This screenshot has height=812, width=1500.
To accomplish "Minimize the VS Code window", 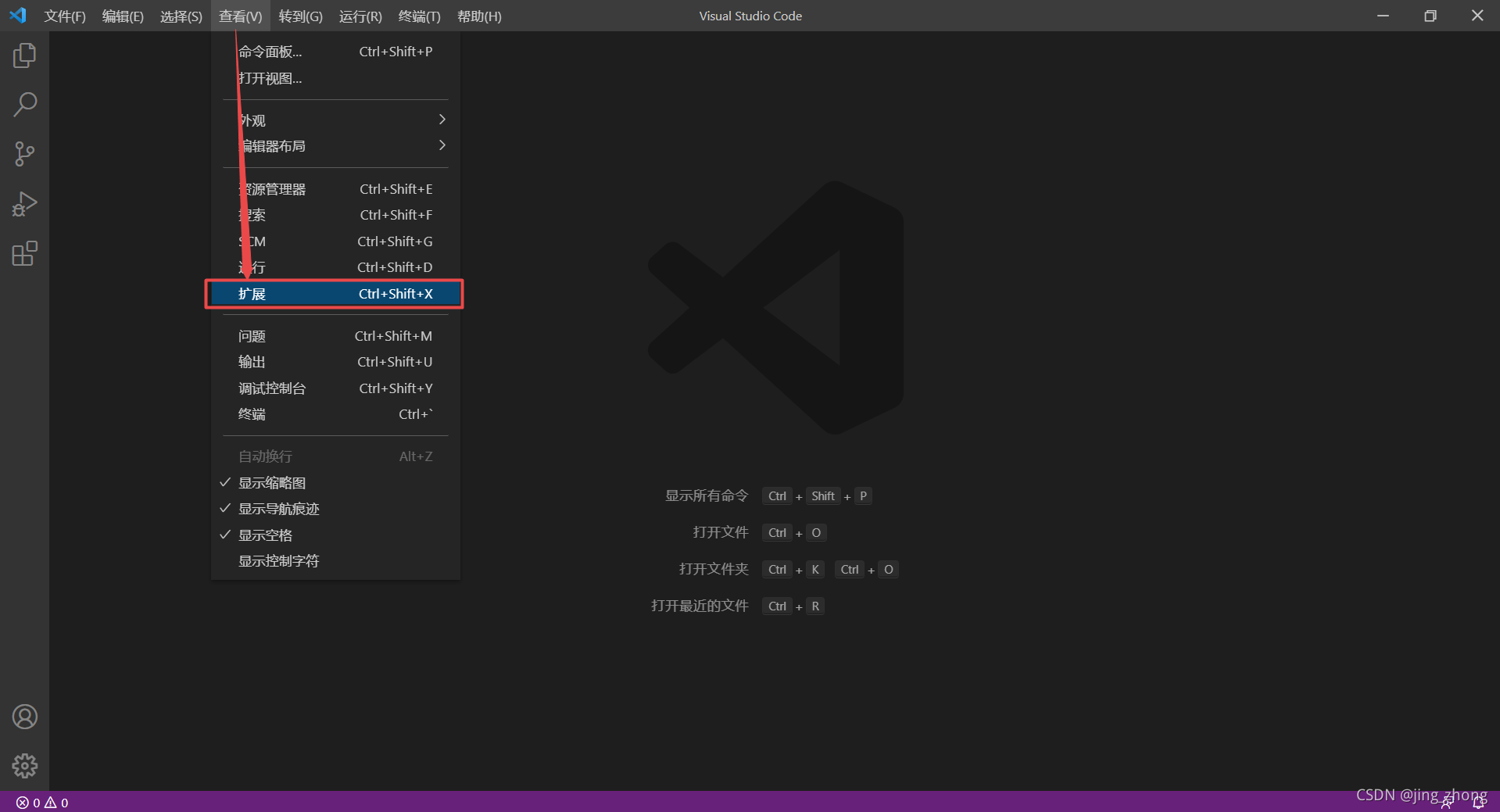I will coord(1383,16).
